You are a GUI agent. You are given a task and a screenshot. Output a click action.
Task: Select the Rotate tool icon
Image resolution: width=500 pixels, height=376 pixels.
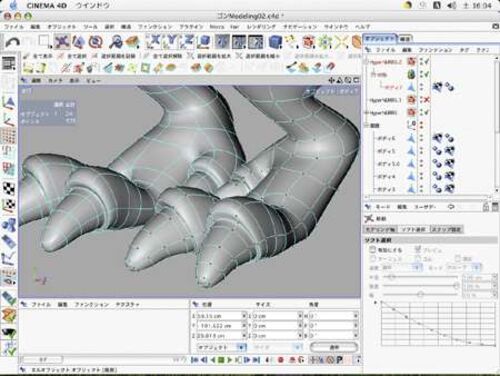(x=96, y=42)
